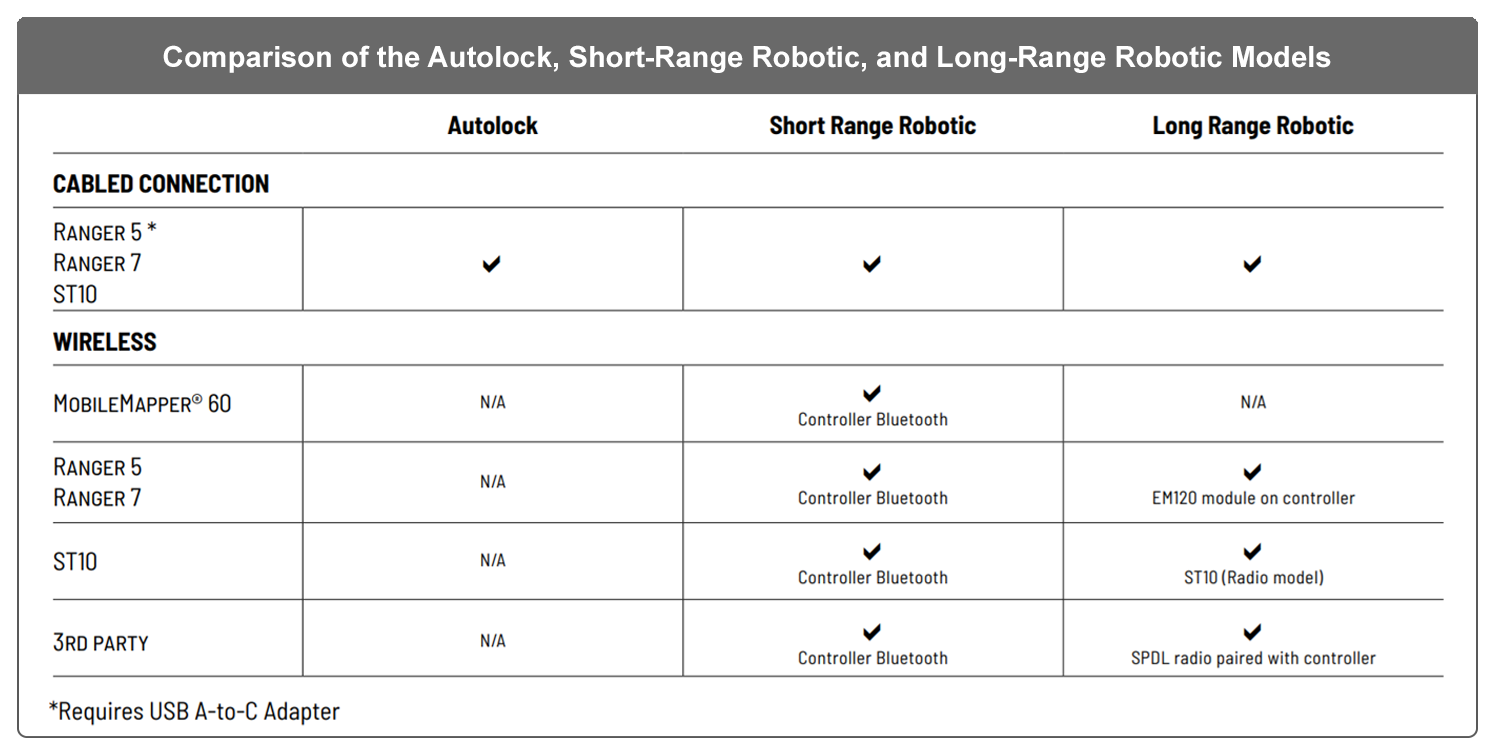Click the Long Range Robotic cabled connection checkmark
This screenshot has width=1500, height=755.
[x=1251, y=264]
